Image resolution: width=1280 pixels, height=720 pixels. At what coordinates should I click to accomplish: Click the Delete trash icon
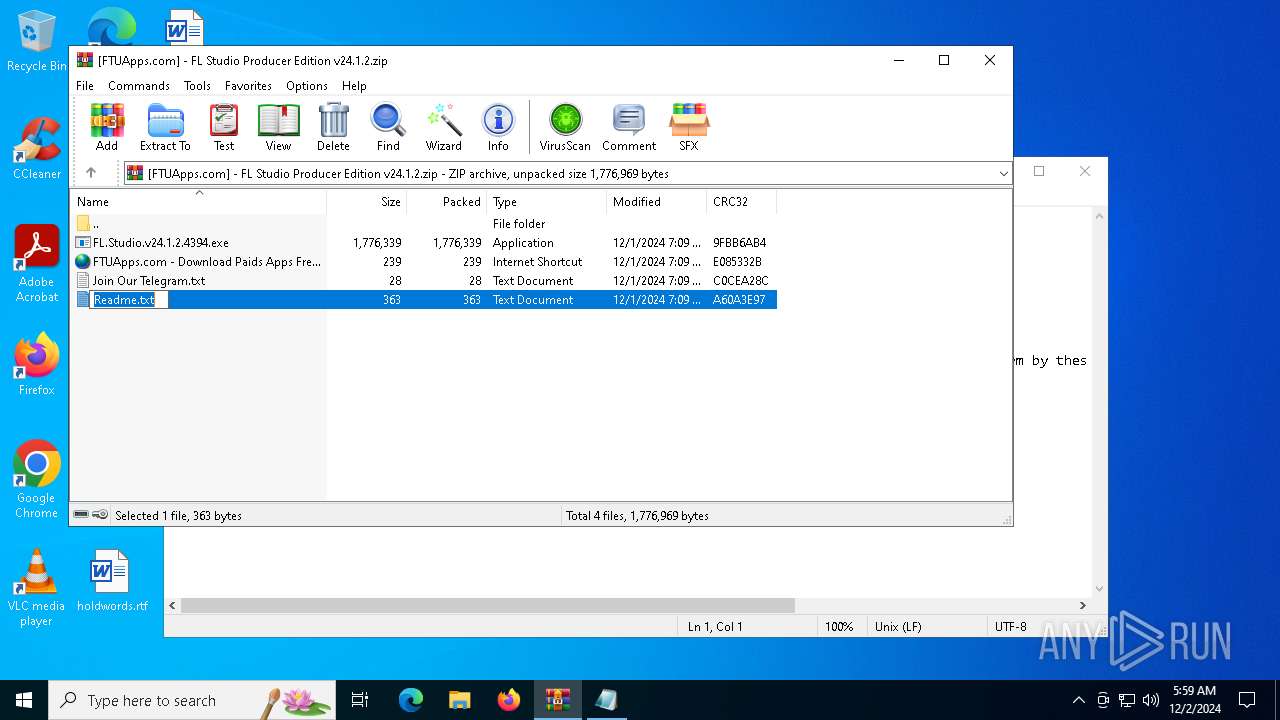pos(333,127)
